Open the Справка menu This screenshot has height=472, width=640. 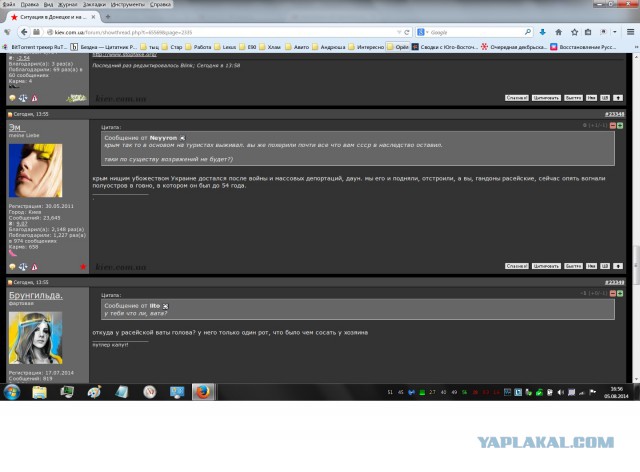pyautogui.click(x=160, y=4)
